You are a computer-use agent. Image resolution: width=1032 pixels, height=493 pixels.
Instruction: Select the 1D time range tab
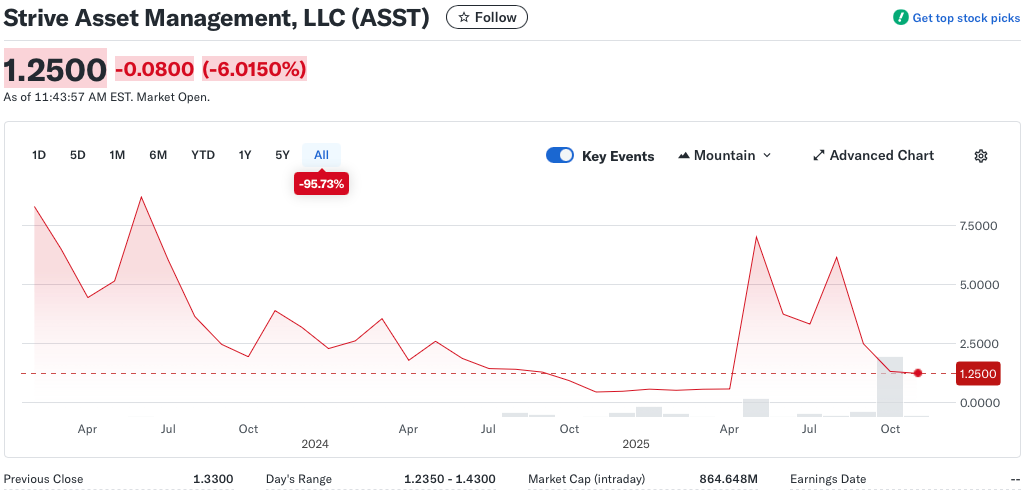click(x=39, y=155)
